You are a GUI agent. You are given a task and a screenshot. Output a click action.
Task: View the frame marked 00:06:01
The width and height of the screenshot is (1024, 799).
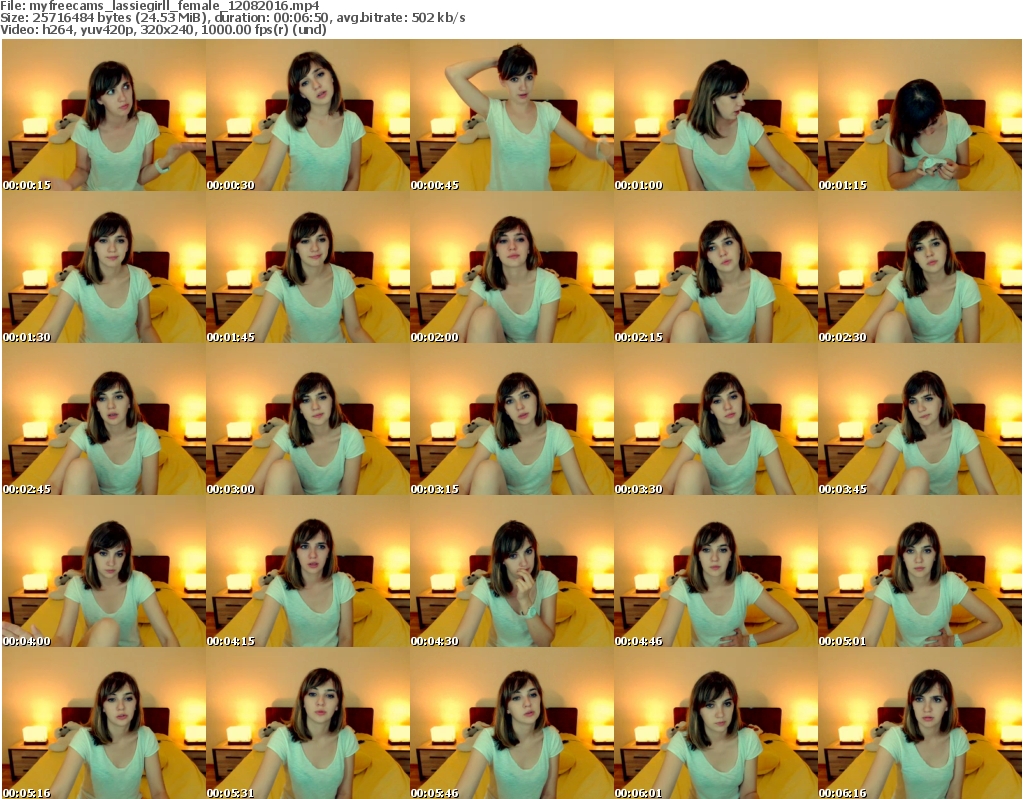click(x=716, y=723)
